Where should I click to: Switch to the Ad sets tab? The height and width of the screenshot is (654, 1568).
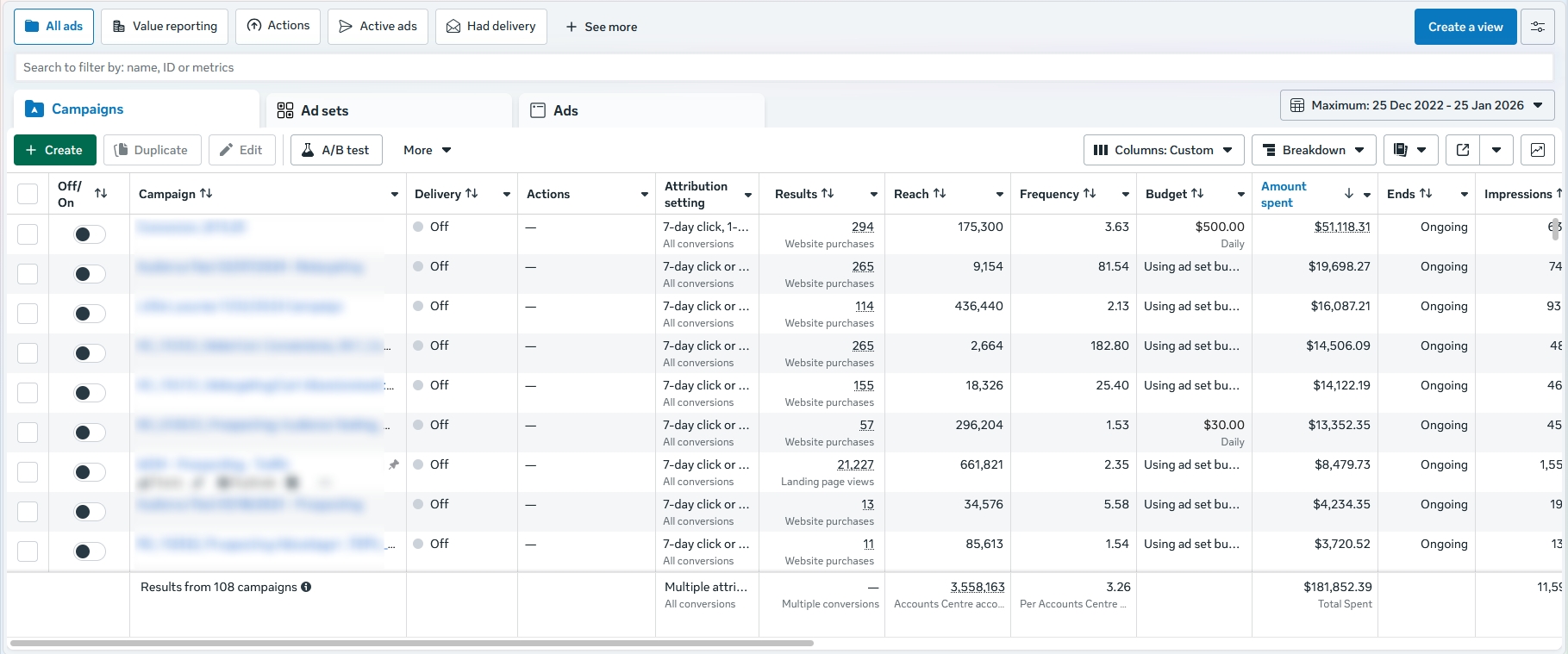pos(324,110)
